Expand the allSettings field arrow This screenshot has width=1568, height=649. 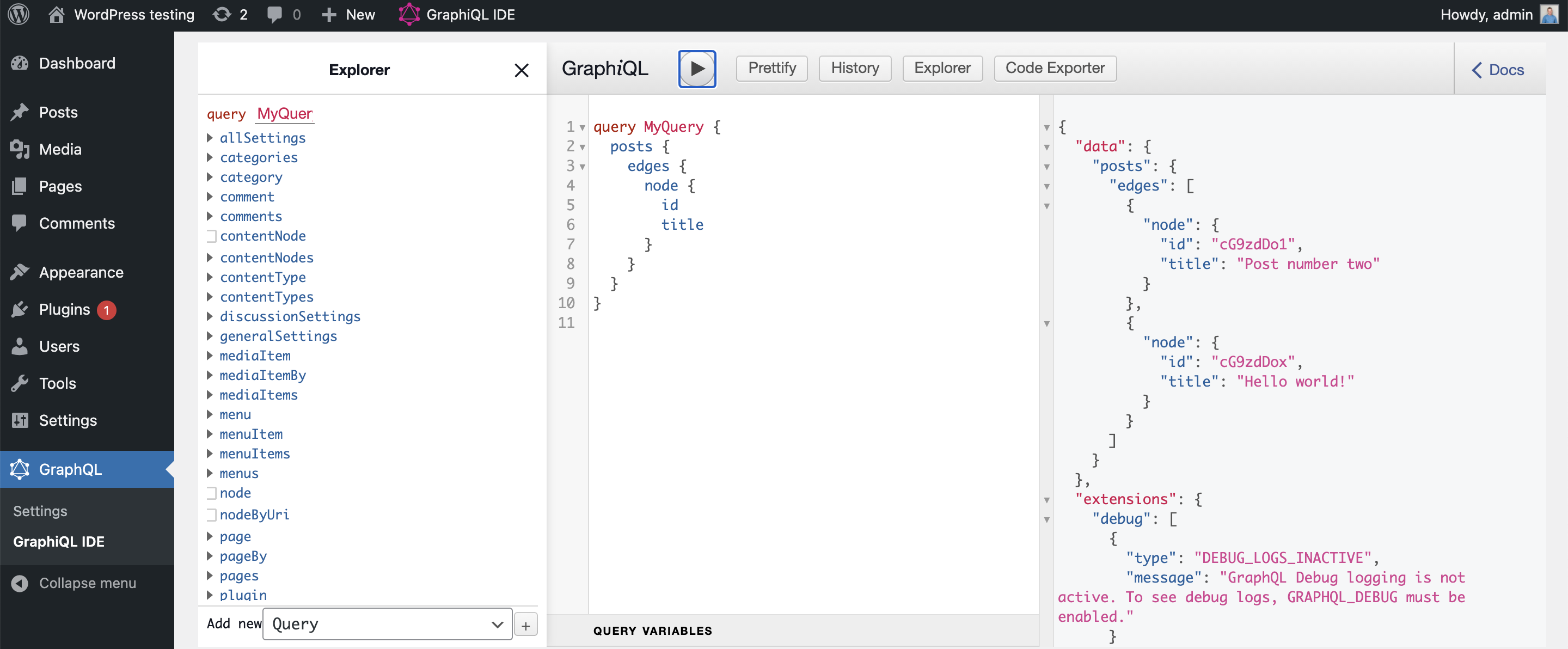210,138
